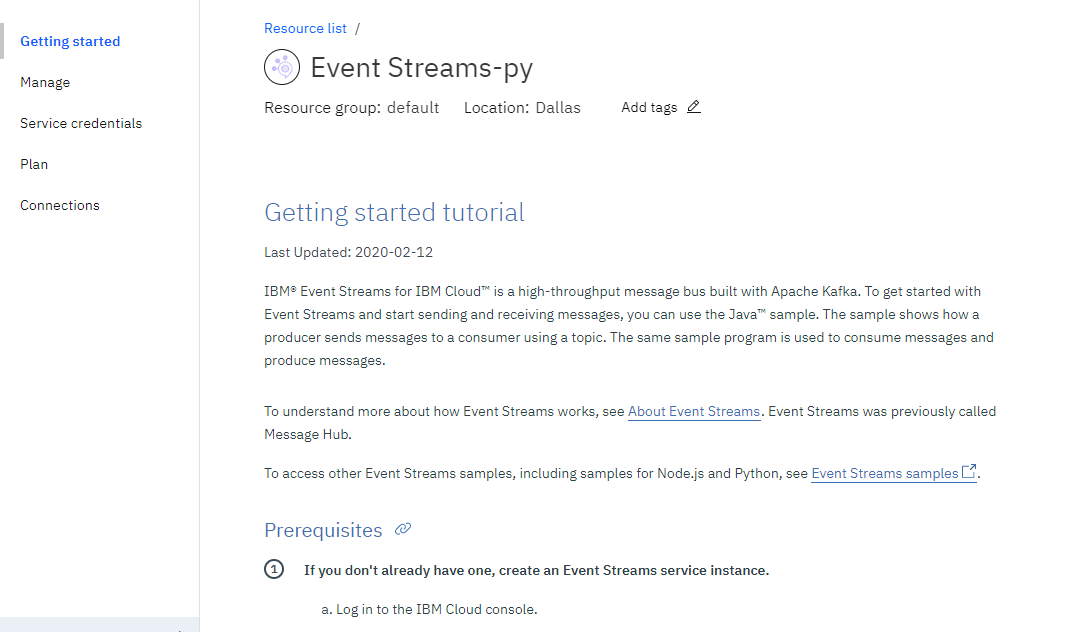Click the Add tags pencil icon
The height and width of the screenshot is (632, 1076).
(694, 107)
